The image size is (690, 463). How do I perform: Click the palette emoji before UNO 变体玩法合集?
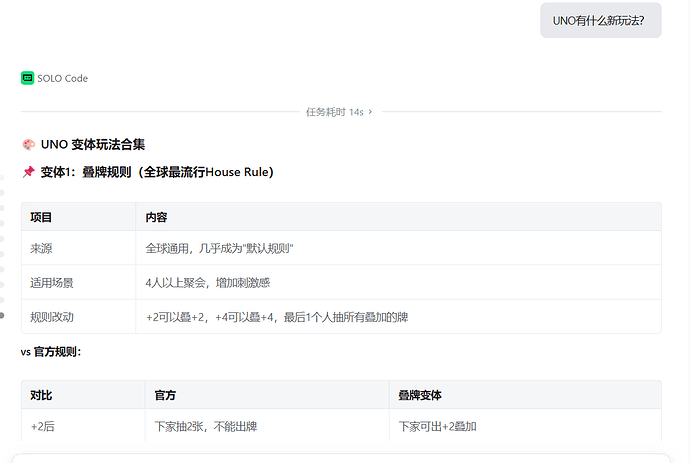click(29, 144)
